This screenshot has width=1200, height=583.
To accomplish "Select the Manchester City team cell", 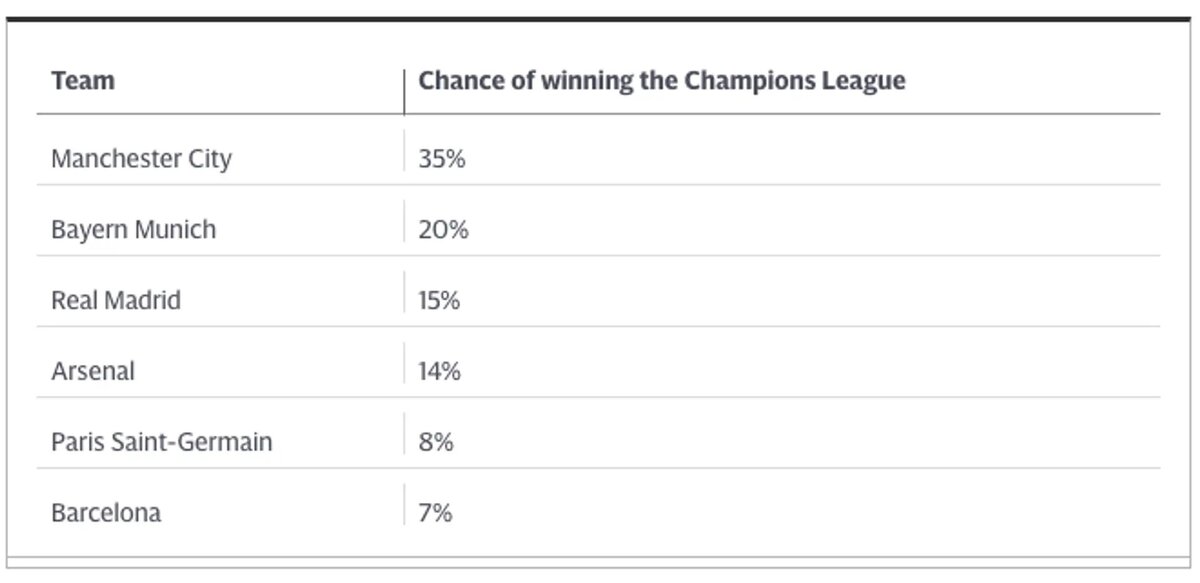I will click(141, 159).
